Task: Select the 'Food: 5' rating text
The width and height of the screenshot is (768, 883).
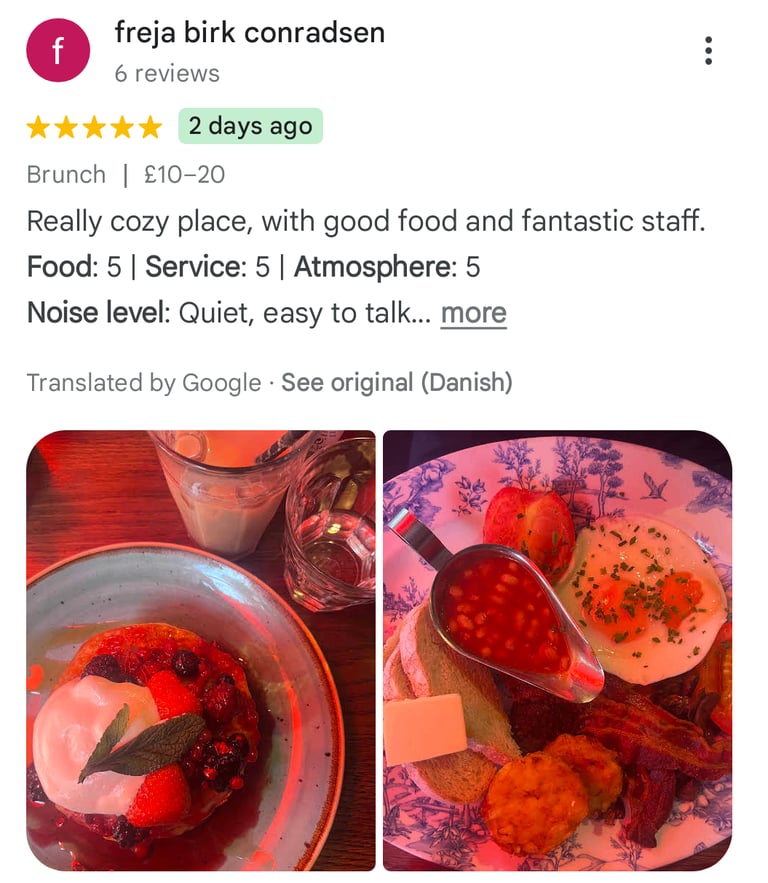Action: tap(74, 267)
